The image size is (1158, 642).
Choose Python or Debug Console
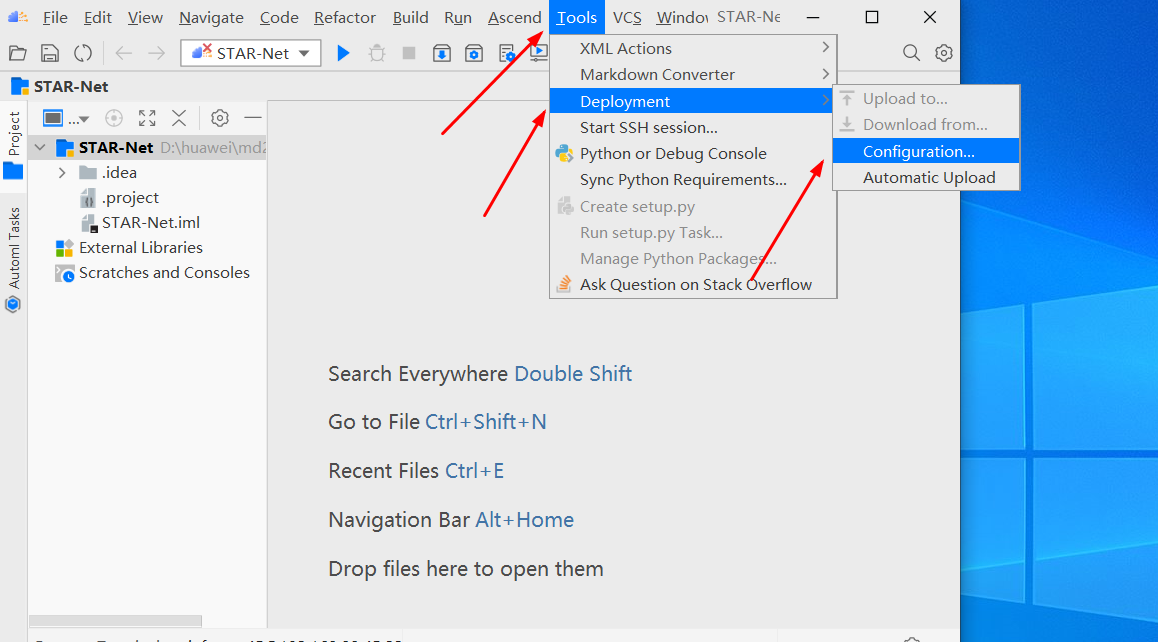tap(693, 154)
